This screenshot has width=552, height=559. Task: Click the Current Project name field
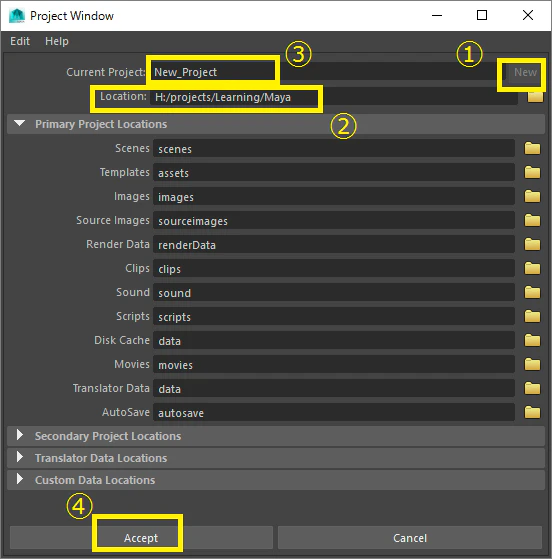pyautogui.click(x=326, y=72)
